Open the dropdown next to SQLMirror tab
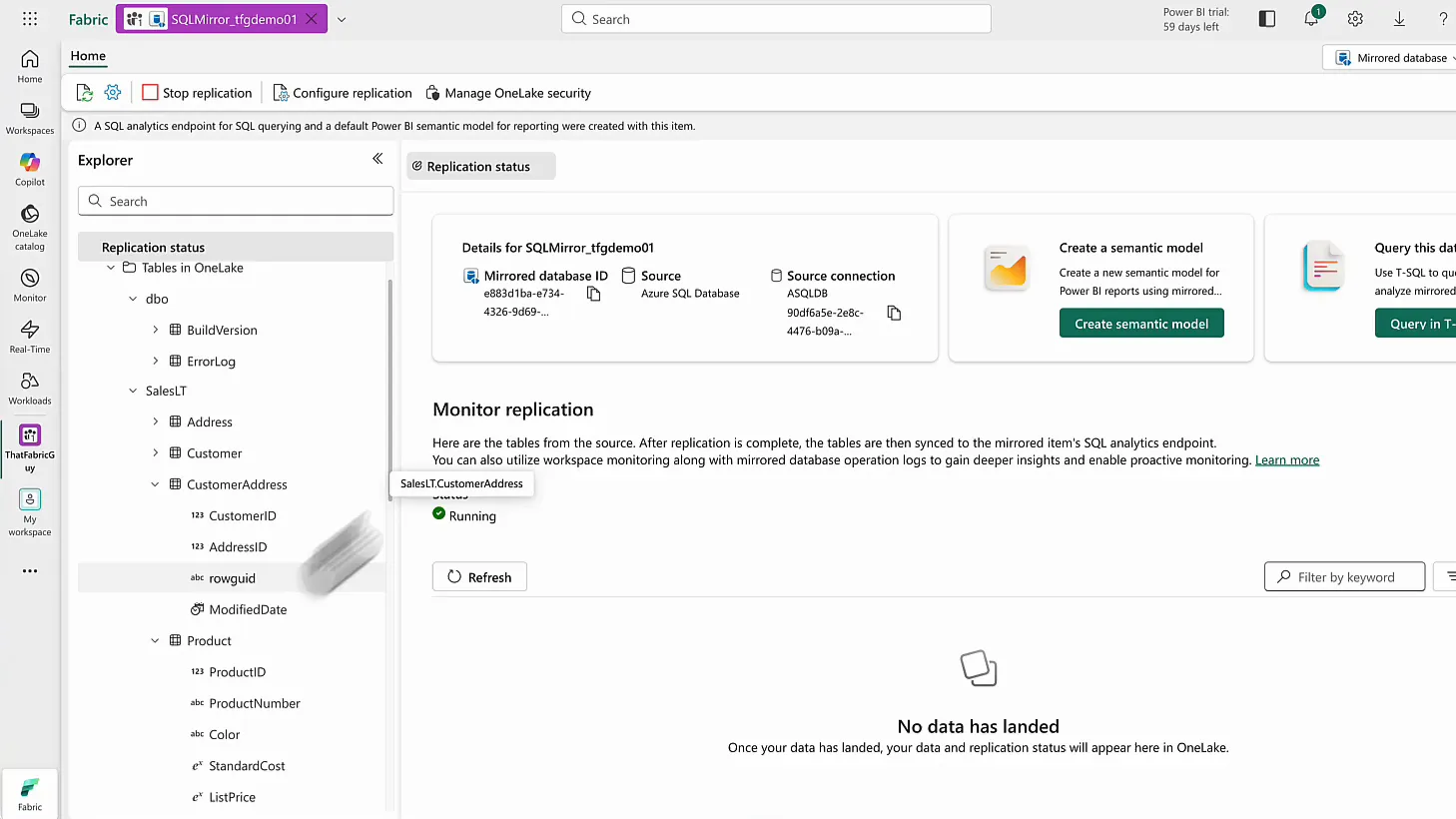Viewport: 1456px width, 819px height. coord(342,19)
